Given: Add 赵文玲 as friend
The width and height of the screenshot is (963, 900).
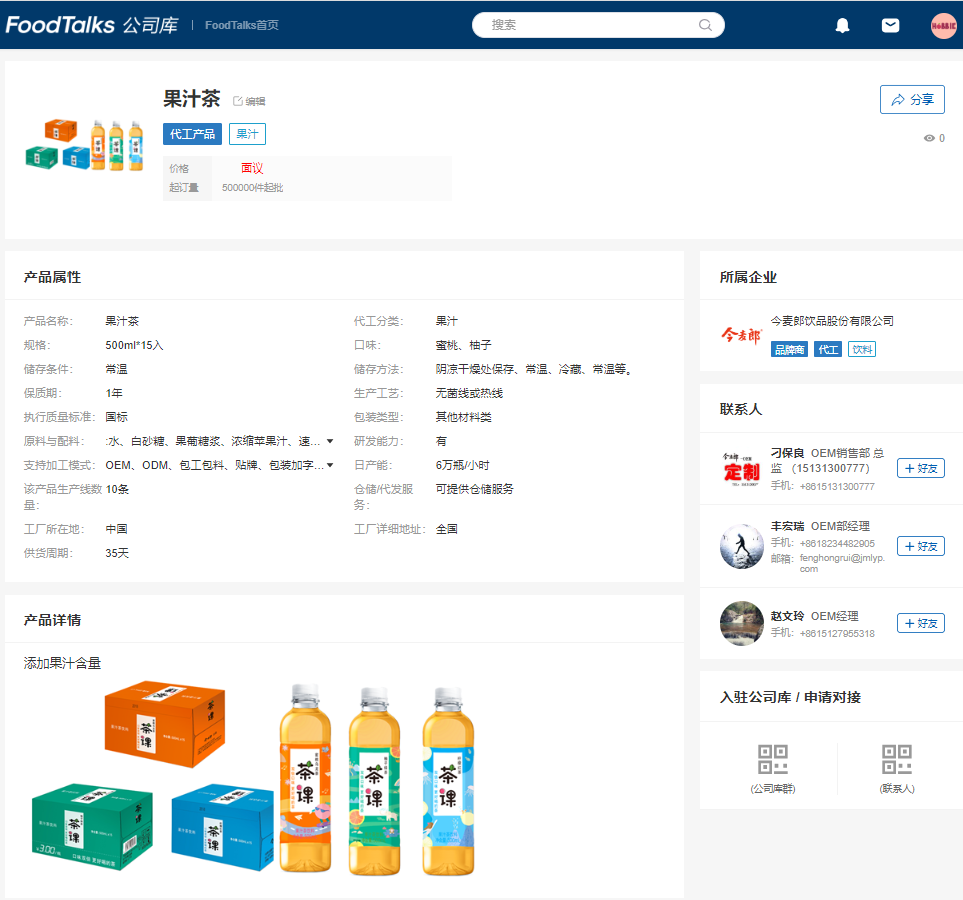Looking at the screenshot, I should (921, 623).
